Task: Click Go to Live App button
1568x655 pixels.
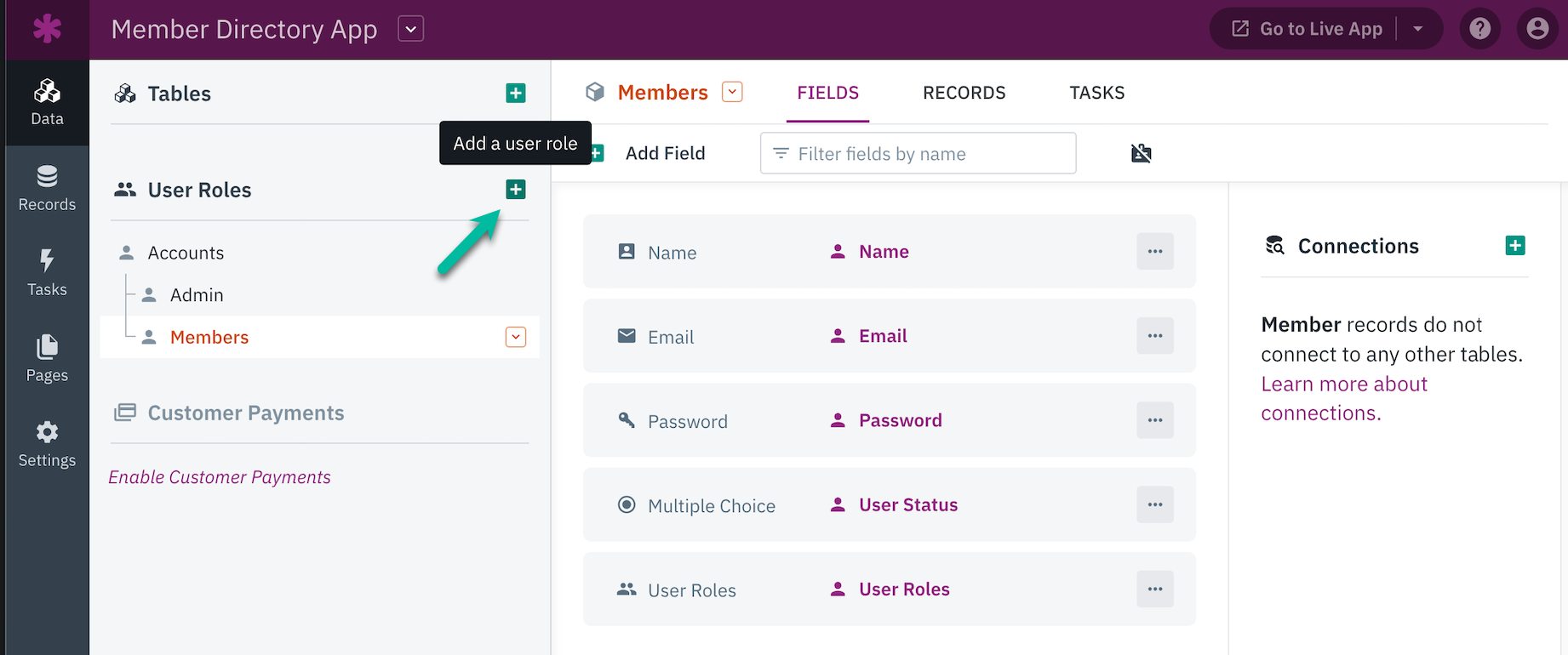Action: (x=1308, y=29)
